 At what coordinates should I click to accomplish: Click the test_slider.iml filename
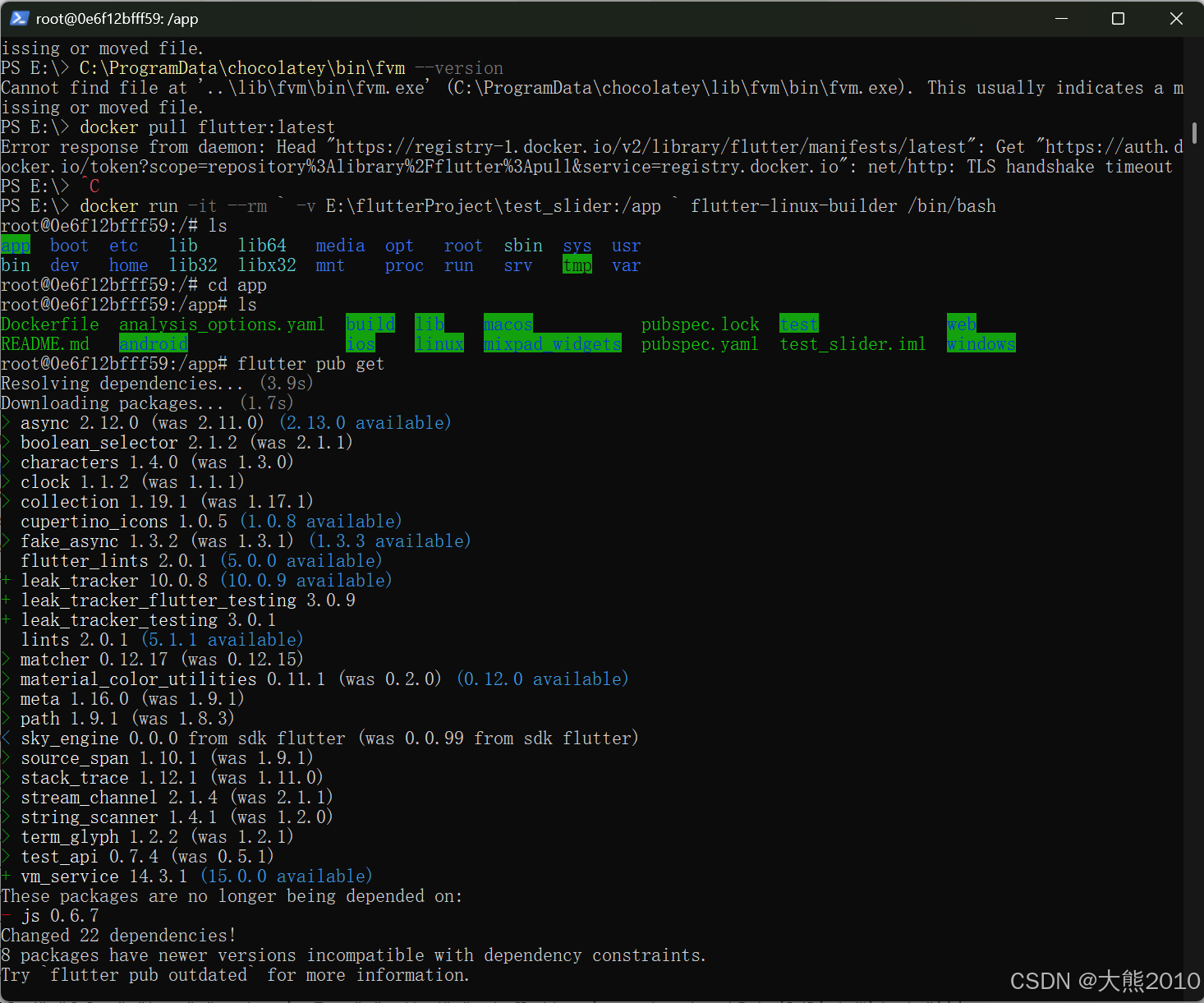[852, 343]
